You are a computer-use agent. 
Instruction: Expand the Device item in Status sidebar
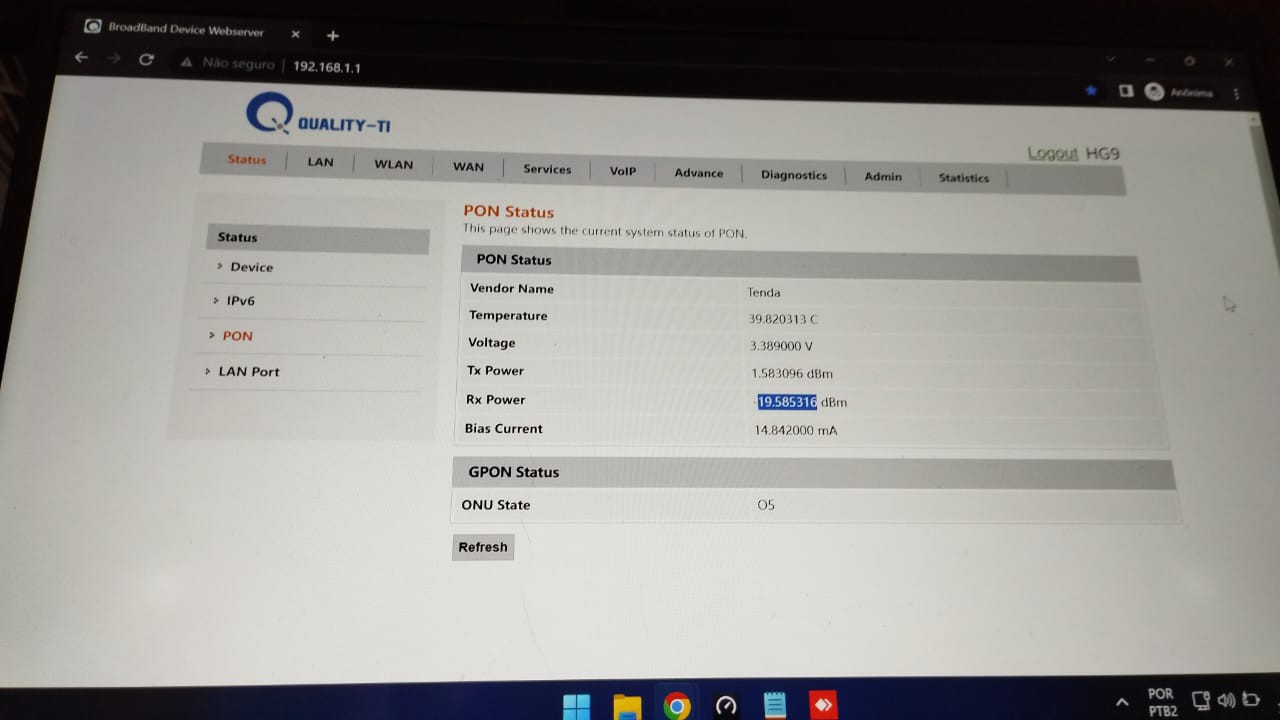(x=251, y=267)
